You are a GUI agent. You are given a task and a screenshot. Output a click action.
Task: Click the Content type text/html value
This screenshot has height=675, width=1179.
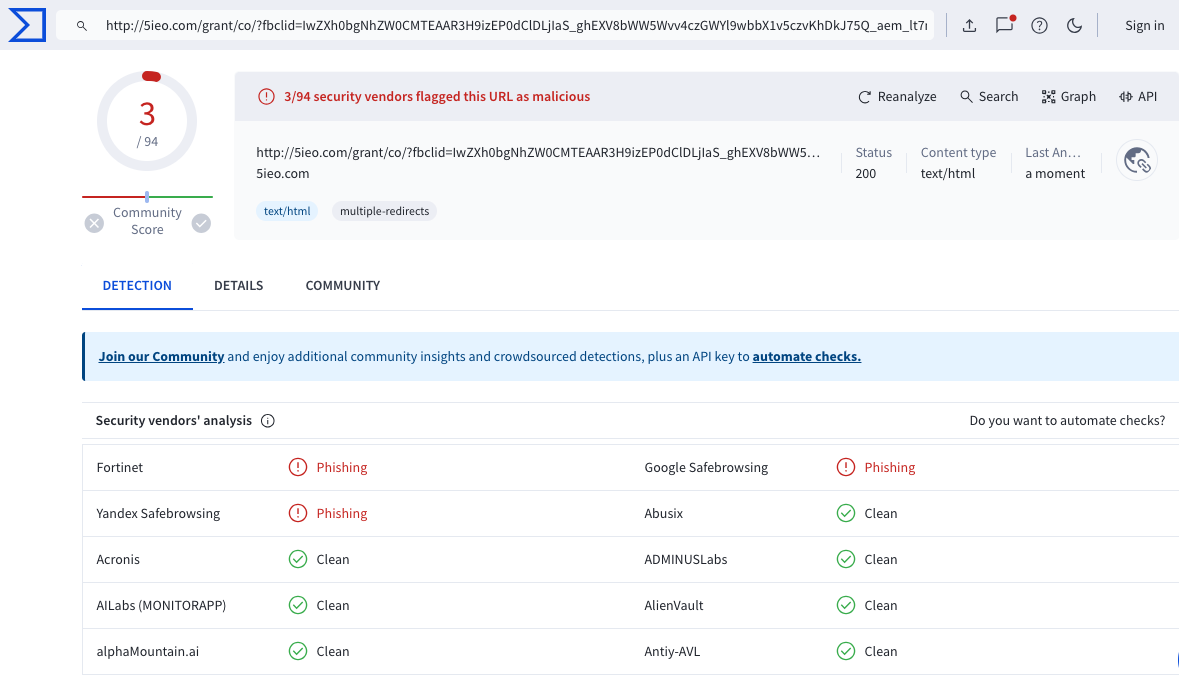click(947, 174)
